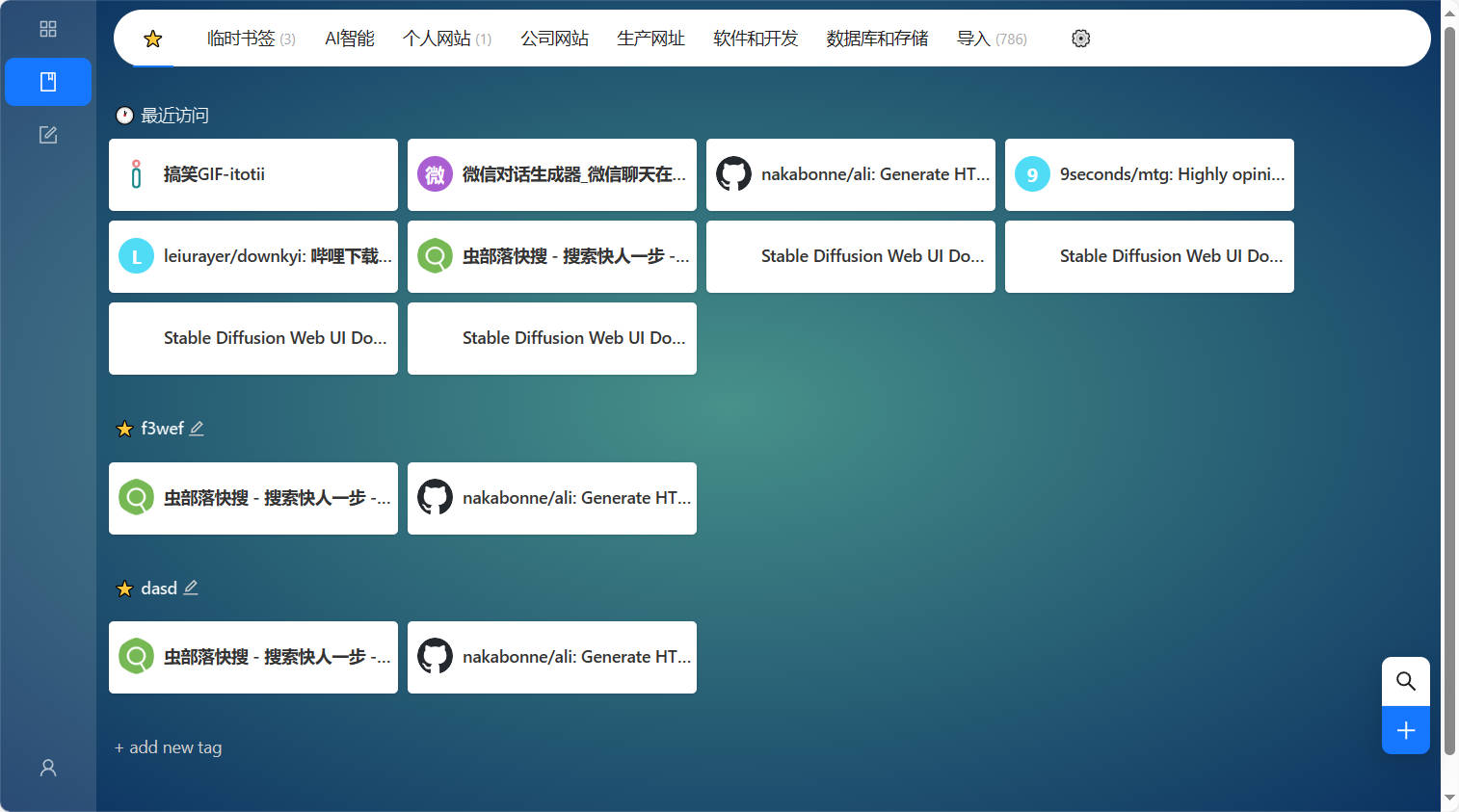Switch to the 临时书签 tab

point(251,39)
